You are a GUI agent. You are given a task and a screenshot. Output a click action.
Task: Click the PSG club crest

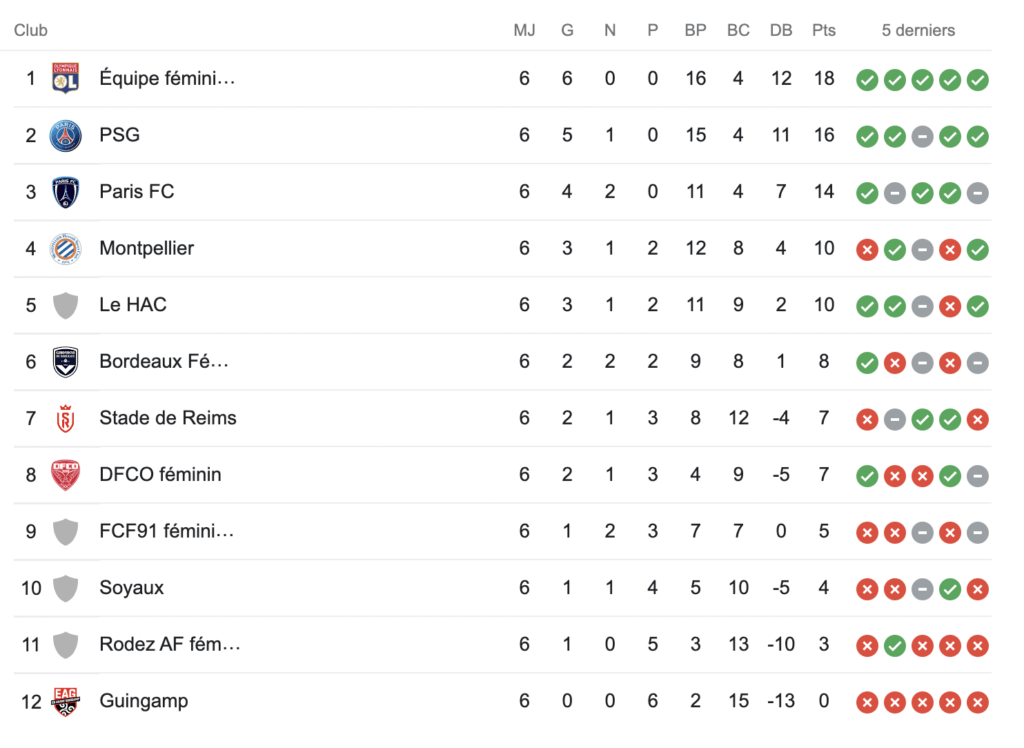(65, 135)
